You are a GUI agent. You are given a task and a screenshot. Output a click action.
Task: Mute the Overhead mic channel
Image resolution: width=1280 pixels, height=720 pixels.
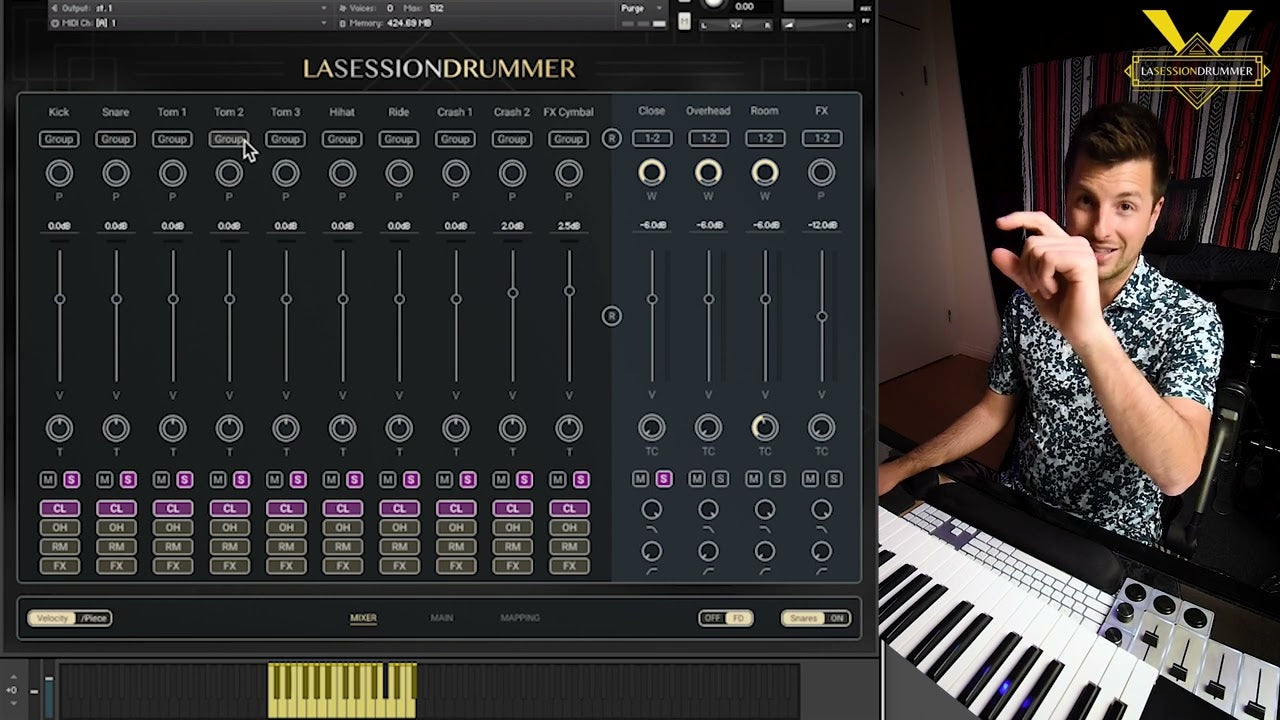(x=697, y=480)
